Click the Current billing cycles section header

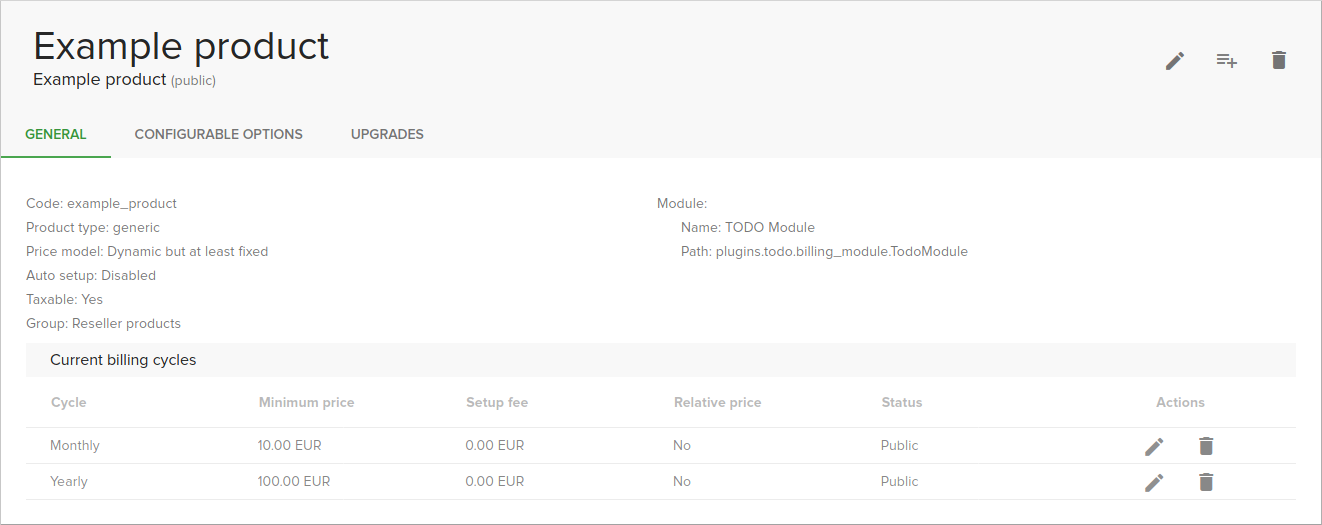123,360
